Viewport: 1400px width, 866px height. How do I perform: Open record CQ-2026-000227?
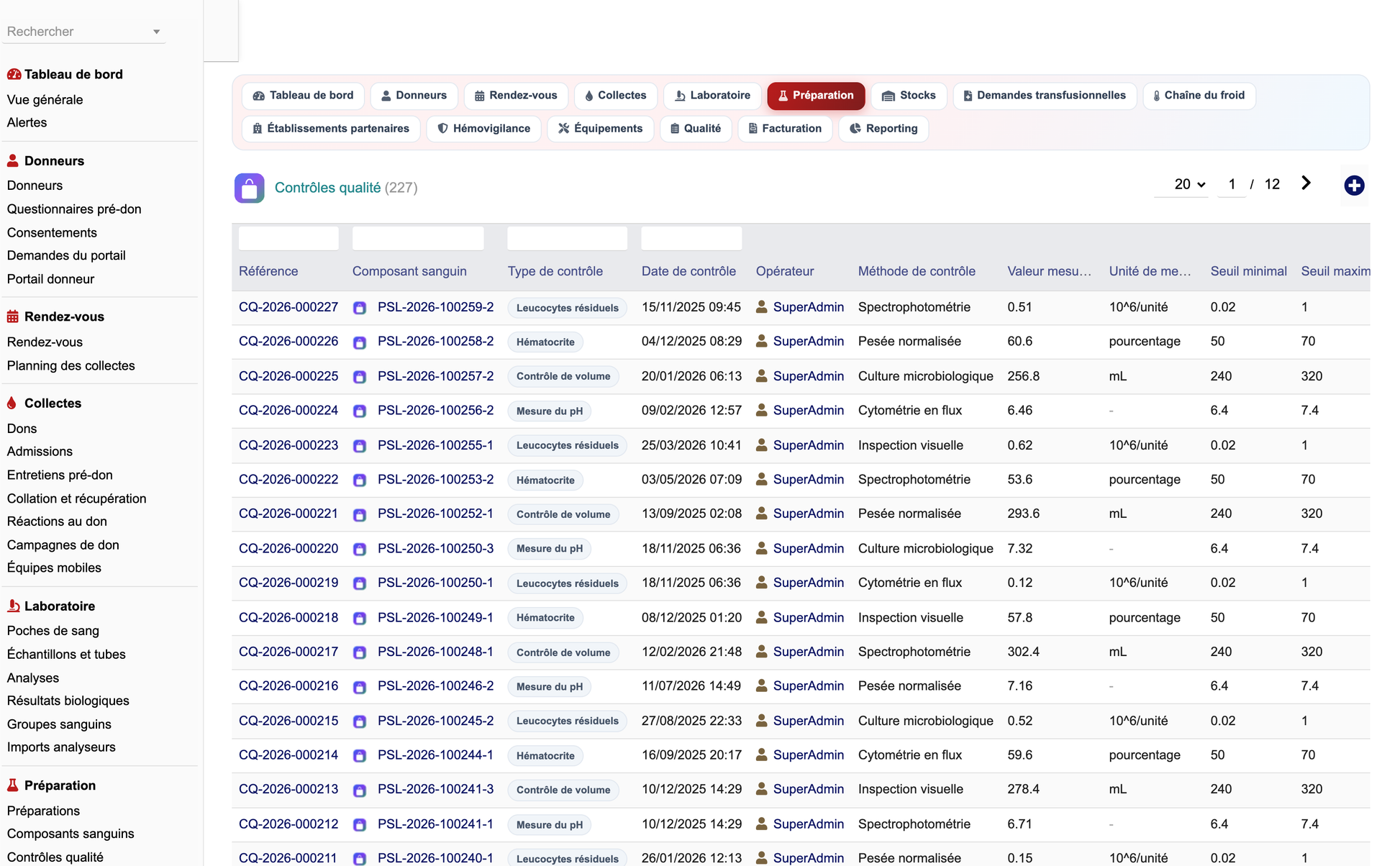288,307
